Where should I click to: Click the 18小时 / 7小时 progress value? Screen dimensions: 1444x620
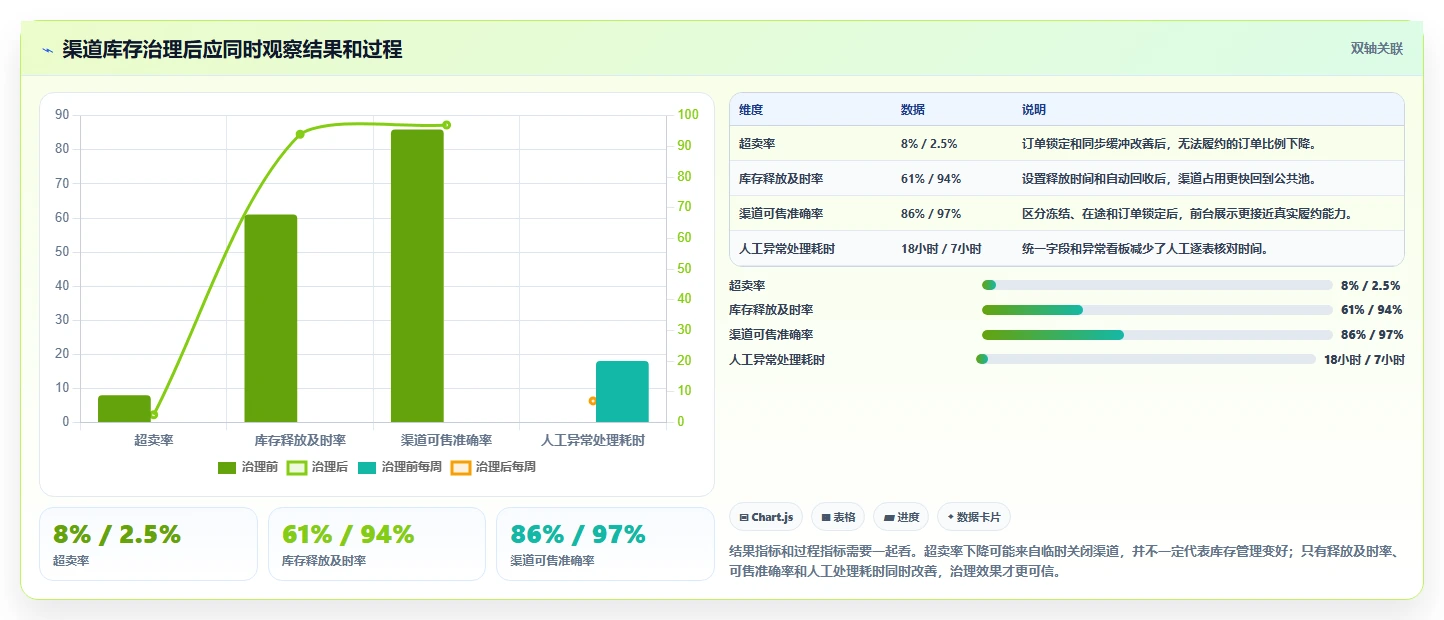(x=1364, y=360)
